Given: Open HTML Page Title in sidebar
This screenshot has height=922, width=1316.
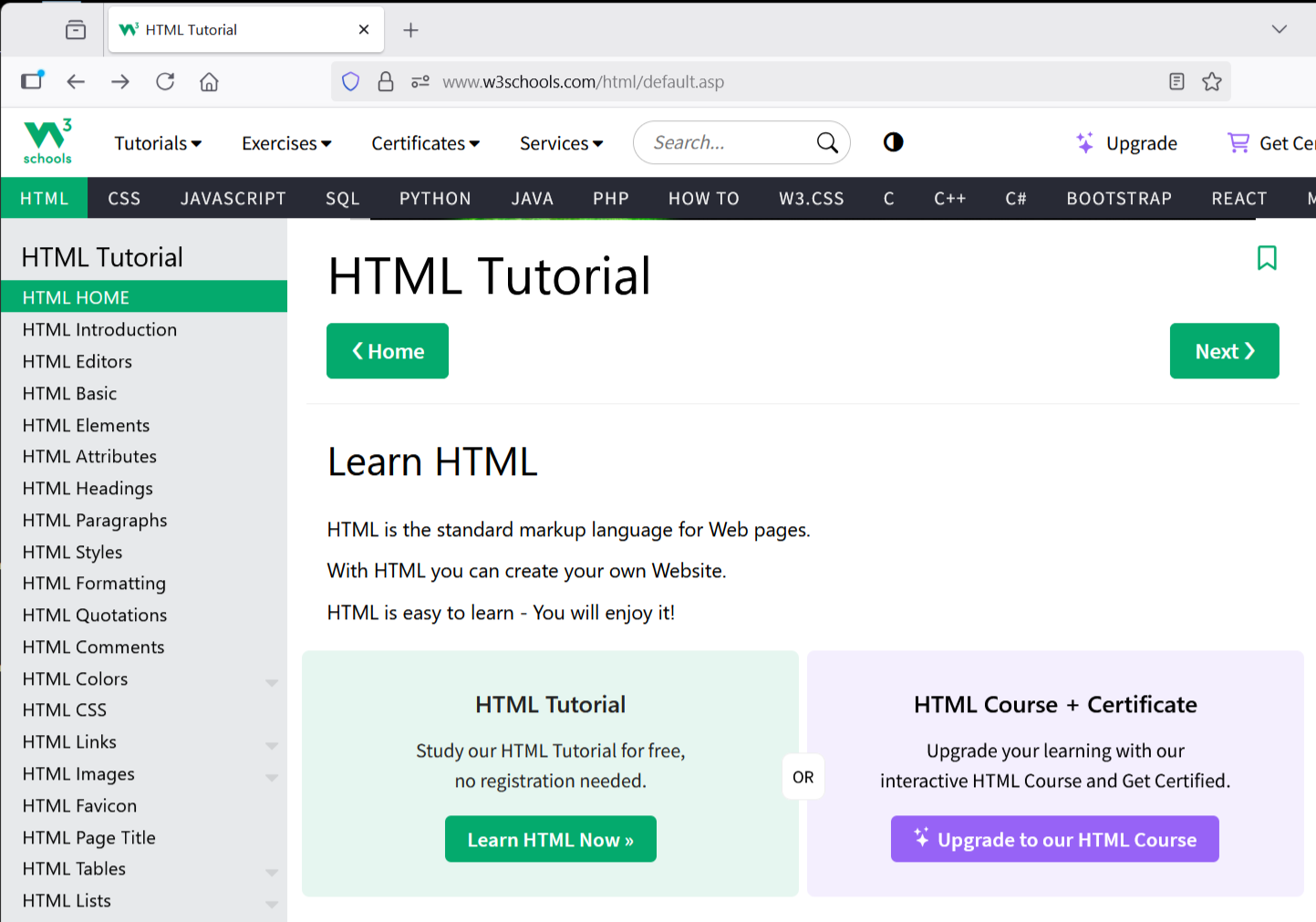Looking at the screenshot, I should point(143,837).
